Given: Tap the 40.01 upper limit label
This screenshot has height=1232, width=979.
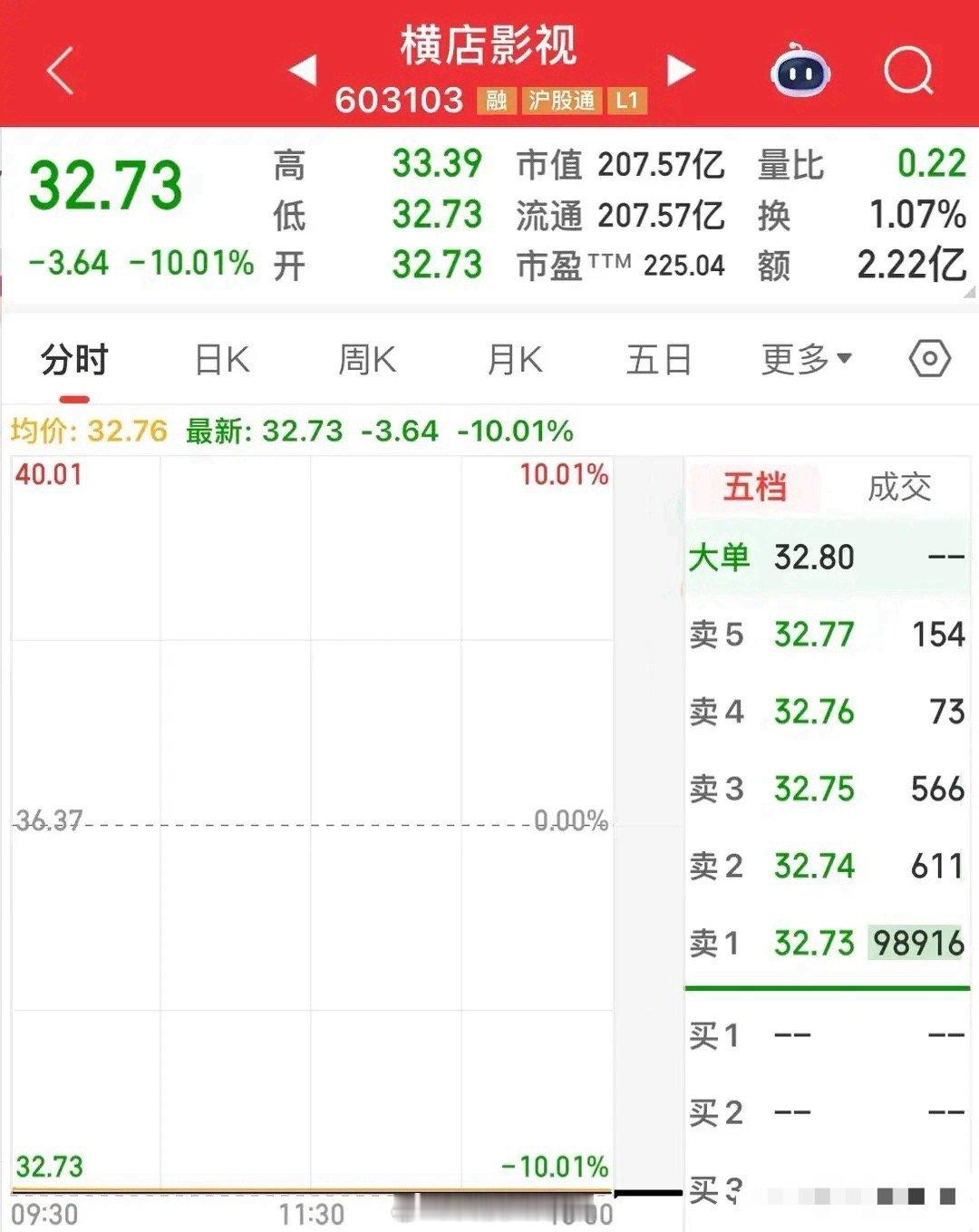Looking at the screenshot, I should [49, 474].
